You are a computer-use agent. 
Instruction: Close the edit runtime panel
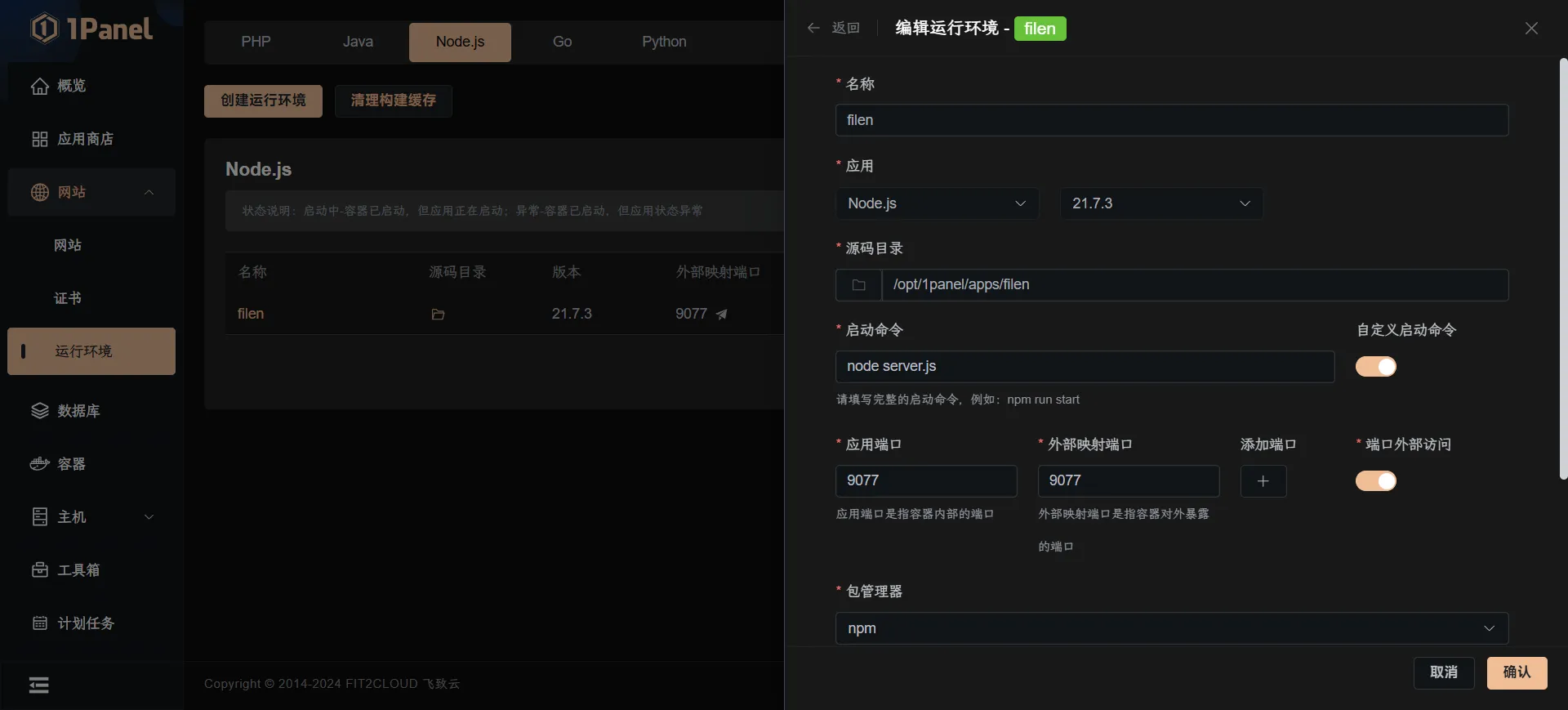click(1531, 28)
